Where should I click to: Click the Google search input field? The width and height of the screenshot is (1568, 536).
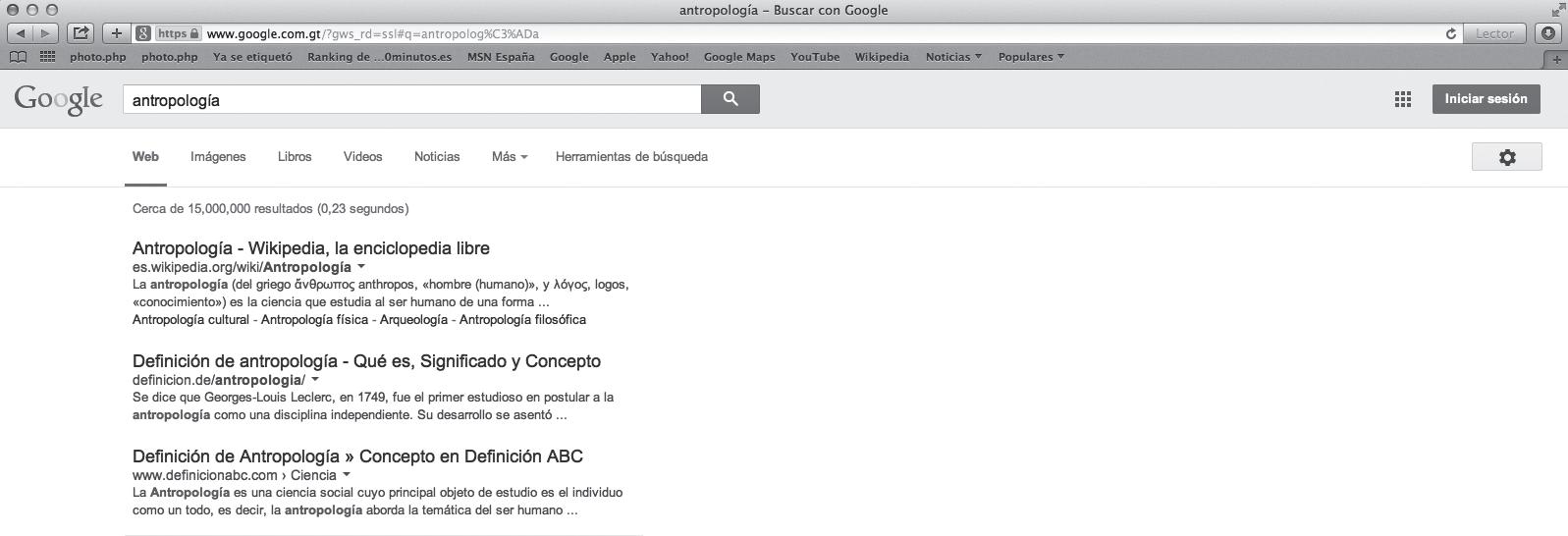(x=412, y=99)
